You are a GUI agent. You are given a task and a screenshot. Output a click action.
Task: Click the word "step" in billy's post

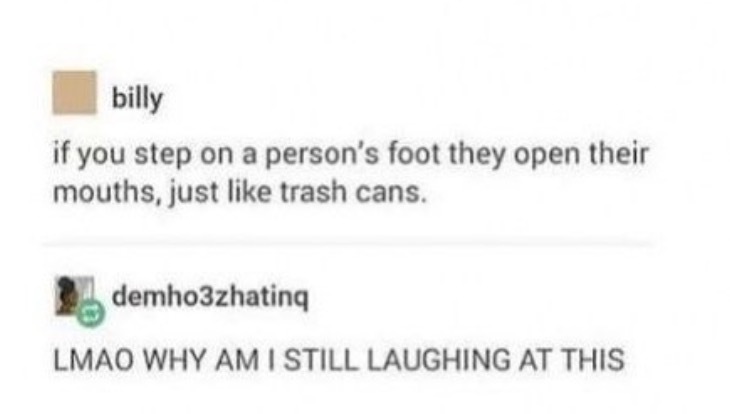pos(163,156)
